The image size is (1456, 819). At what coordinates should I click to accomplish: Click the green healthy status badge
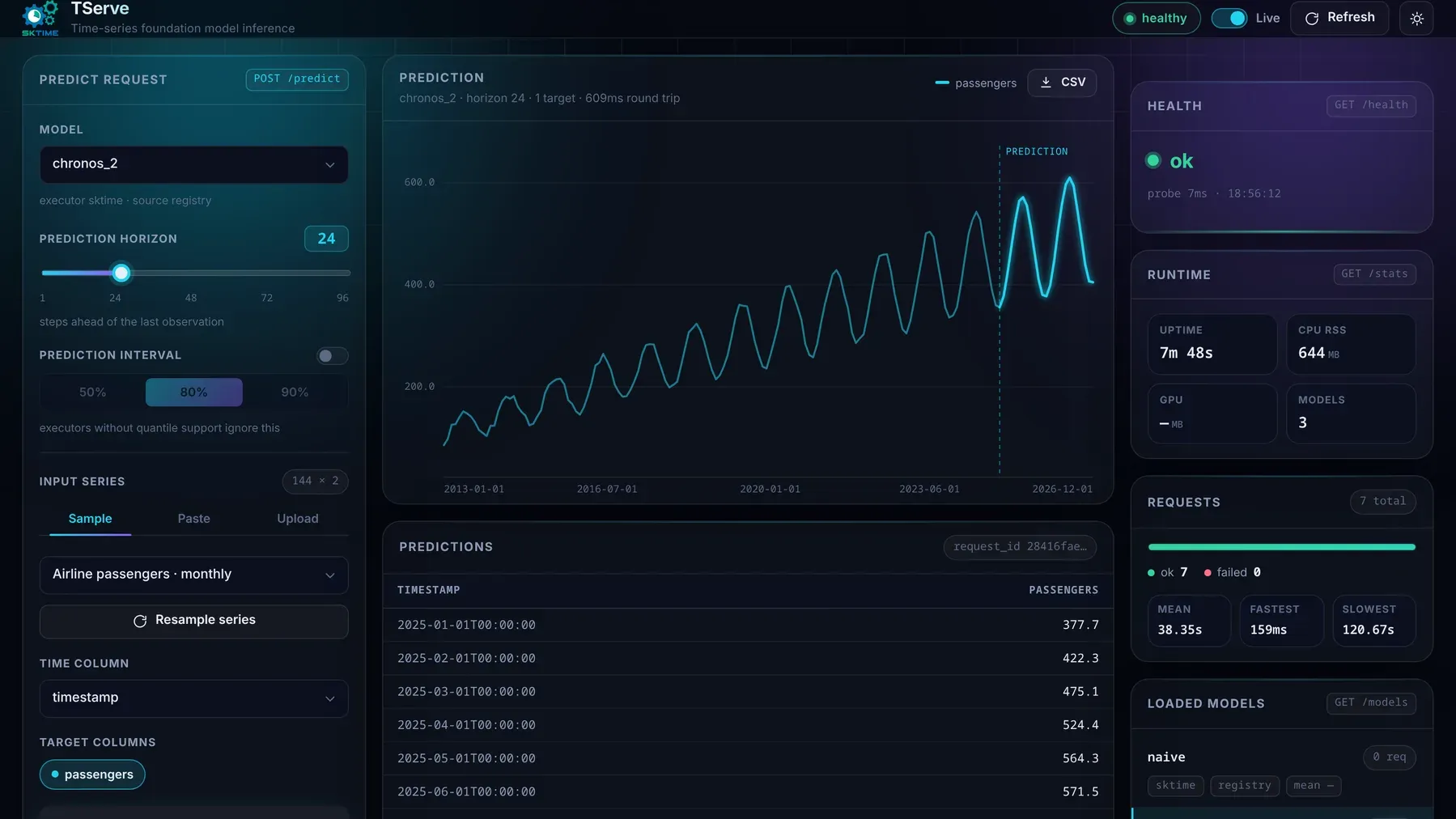coord(1156,19)
